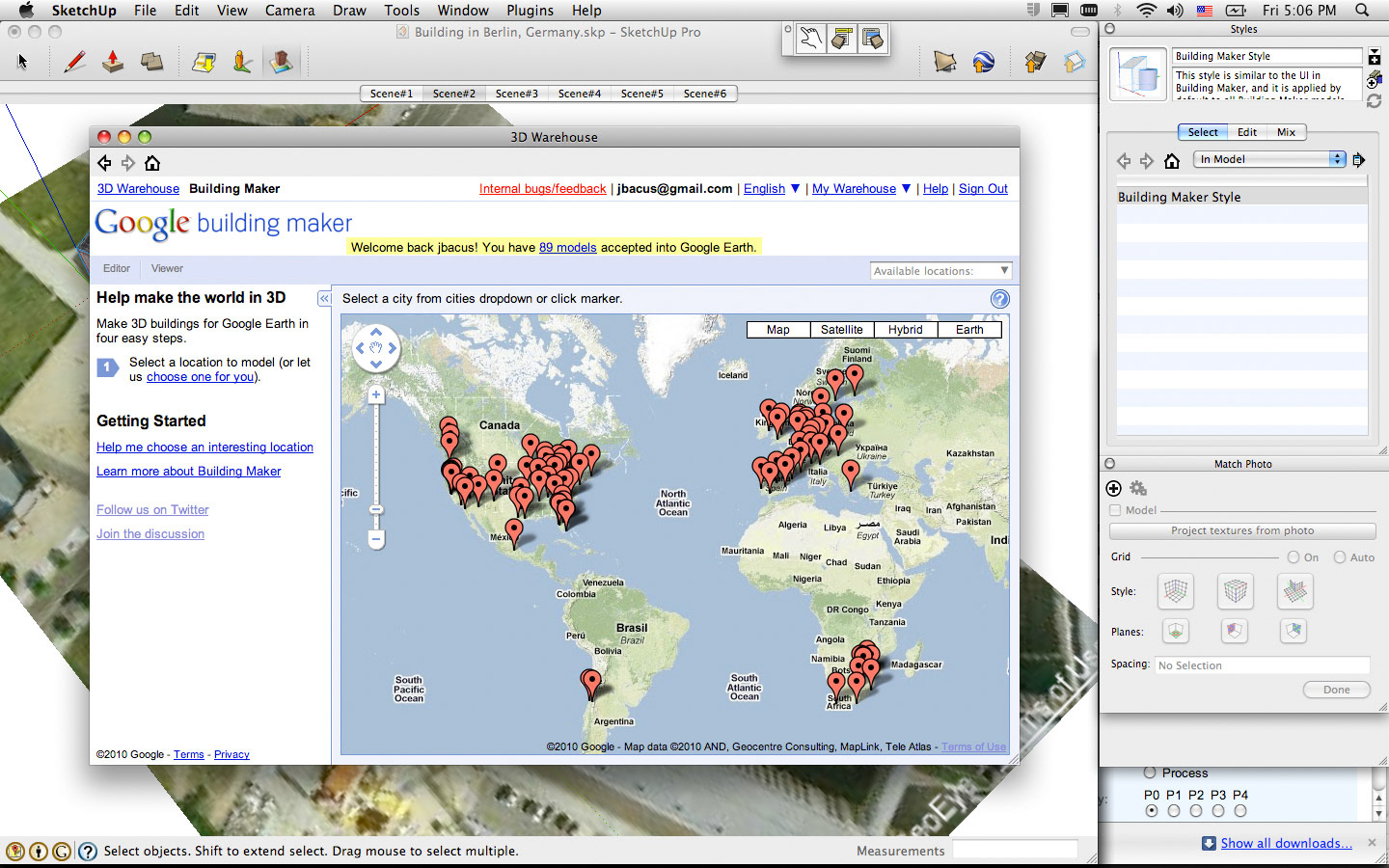
Task: Click the rightmost floating palette icon
Action: point(873,39)
